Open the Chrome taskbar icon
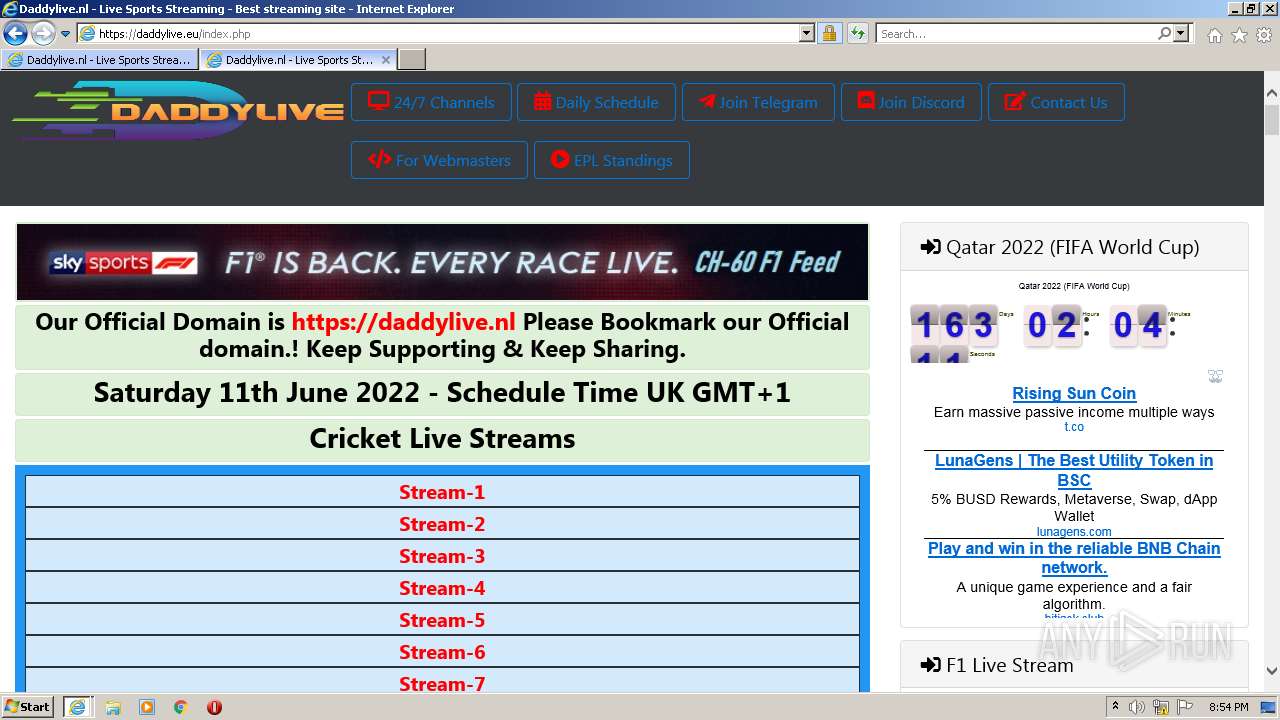 coord(181,707)
